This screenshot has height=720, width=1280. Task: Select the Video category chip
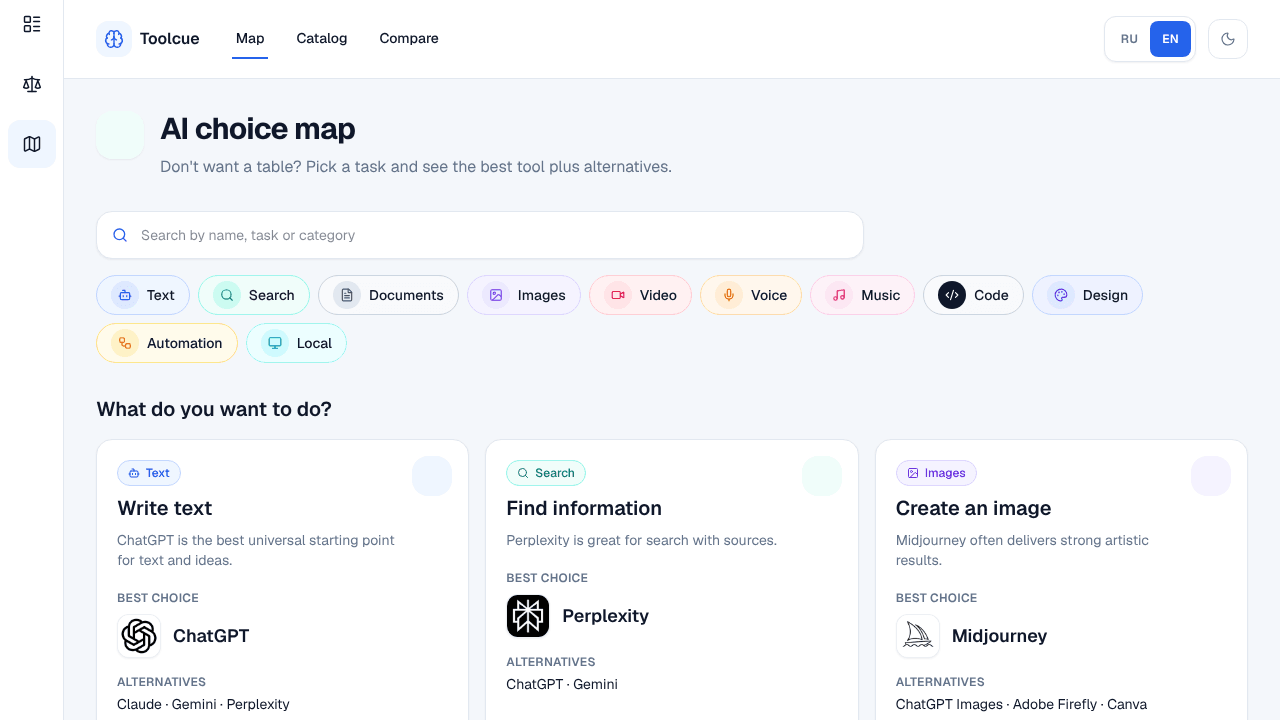[640, 295]
